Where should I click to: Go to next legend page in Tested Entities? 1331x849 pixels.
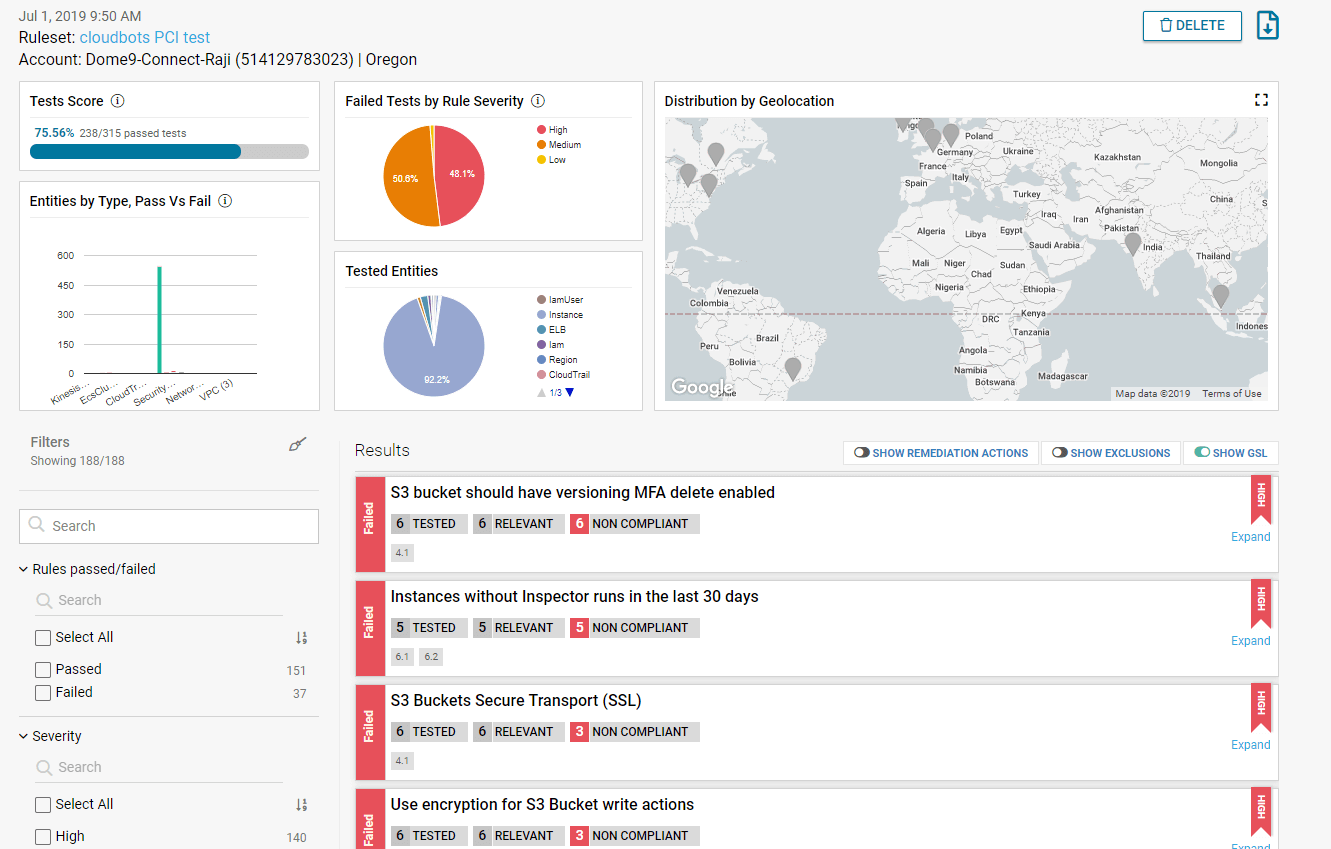[x=570, y=392]
